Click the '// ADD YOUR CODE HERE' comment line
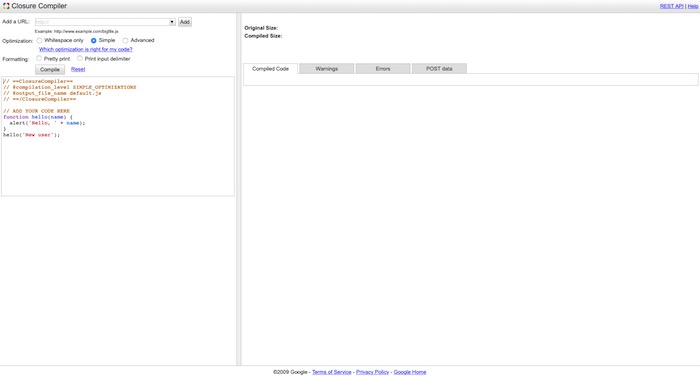 click(37, 111)
